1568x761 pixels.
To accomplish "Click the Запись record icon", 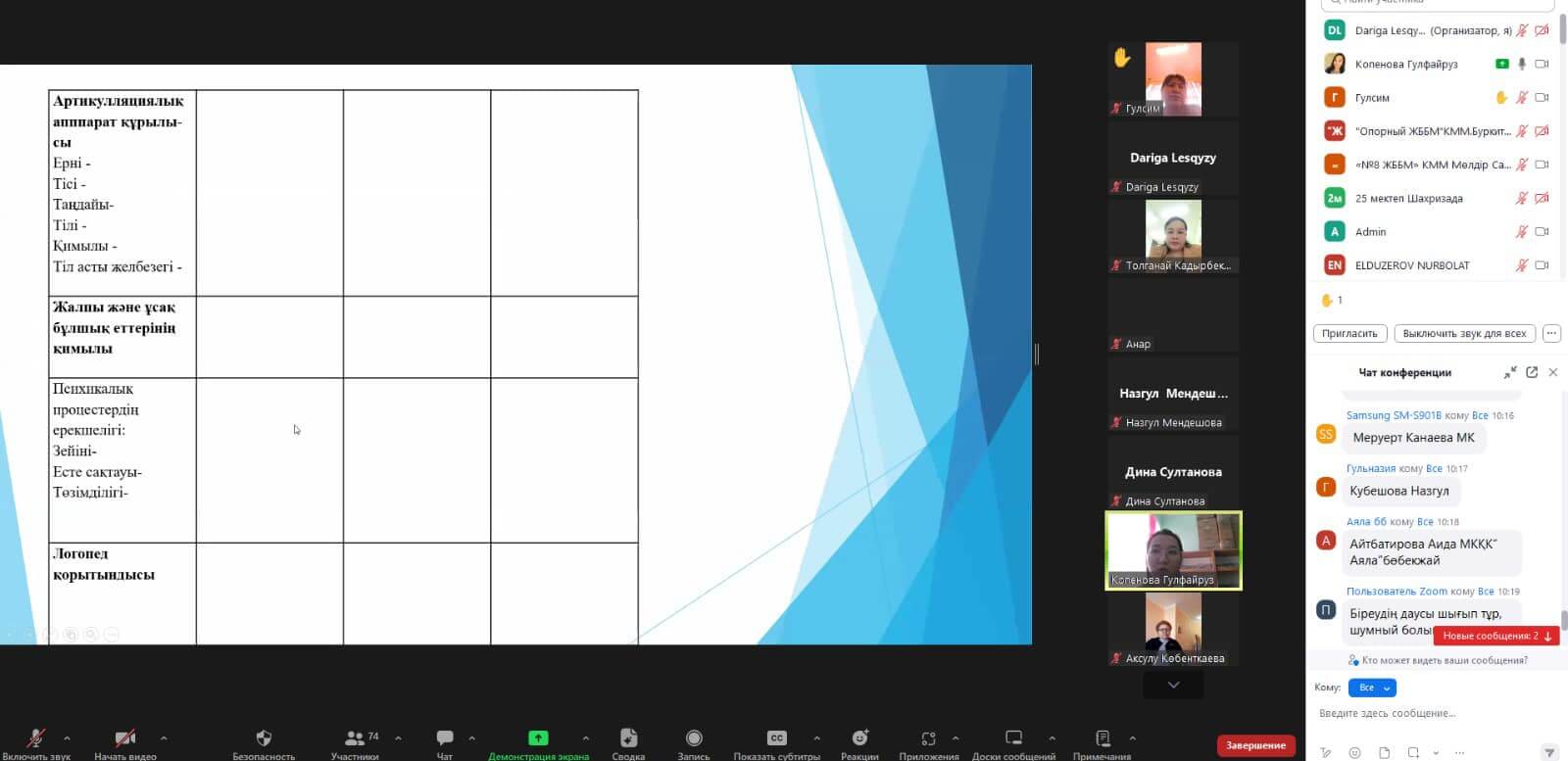I will pos(694,738).
